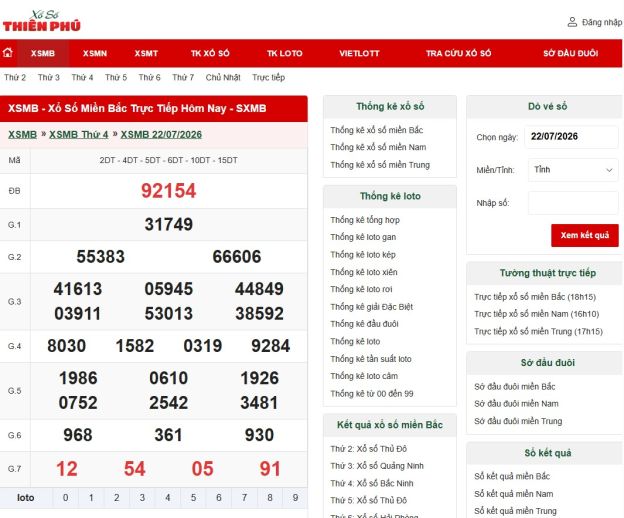This screenshot has height=518, width=624.
Task: Click the Chọn ngày date field
Action: click(571, 137)
